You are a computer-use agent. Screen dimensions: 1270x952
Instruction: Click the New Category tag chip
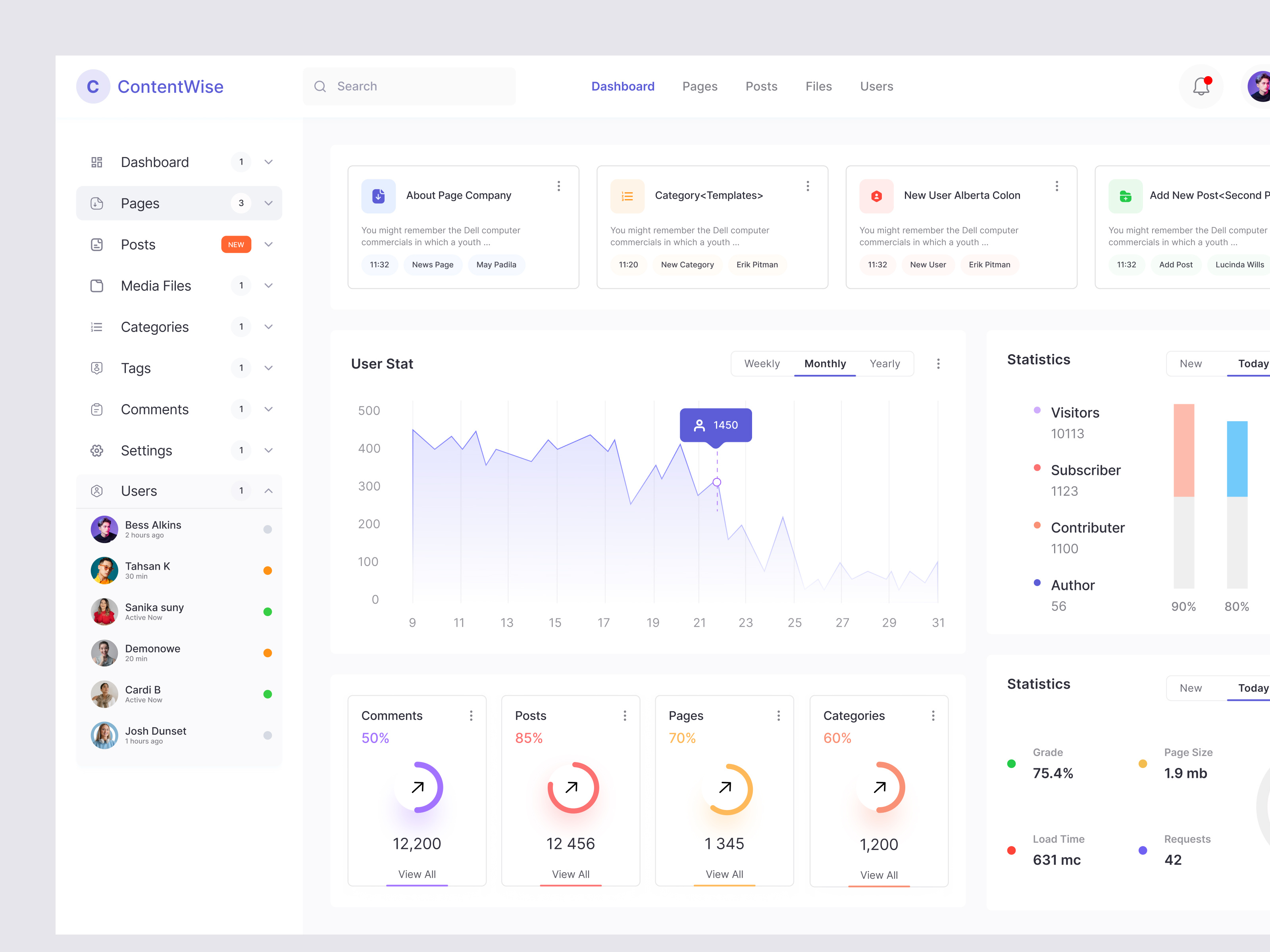pyautogui.click(x=687, y=265)
